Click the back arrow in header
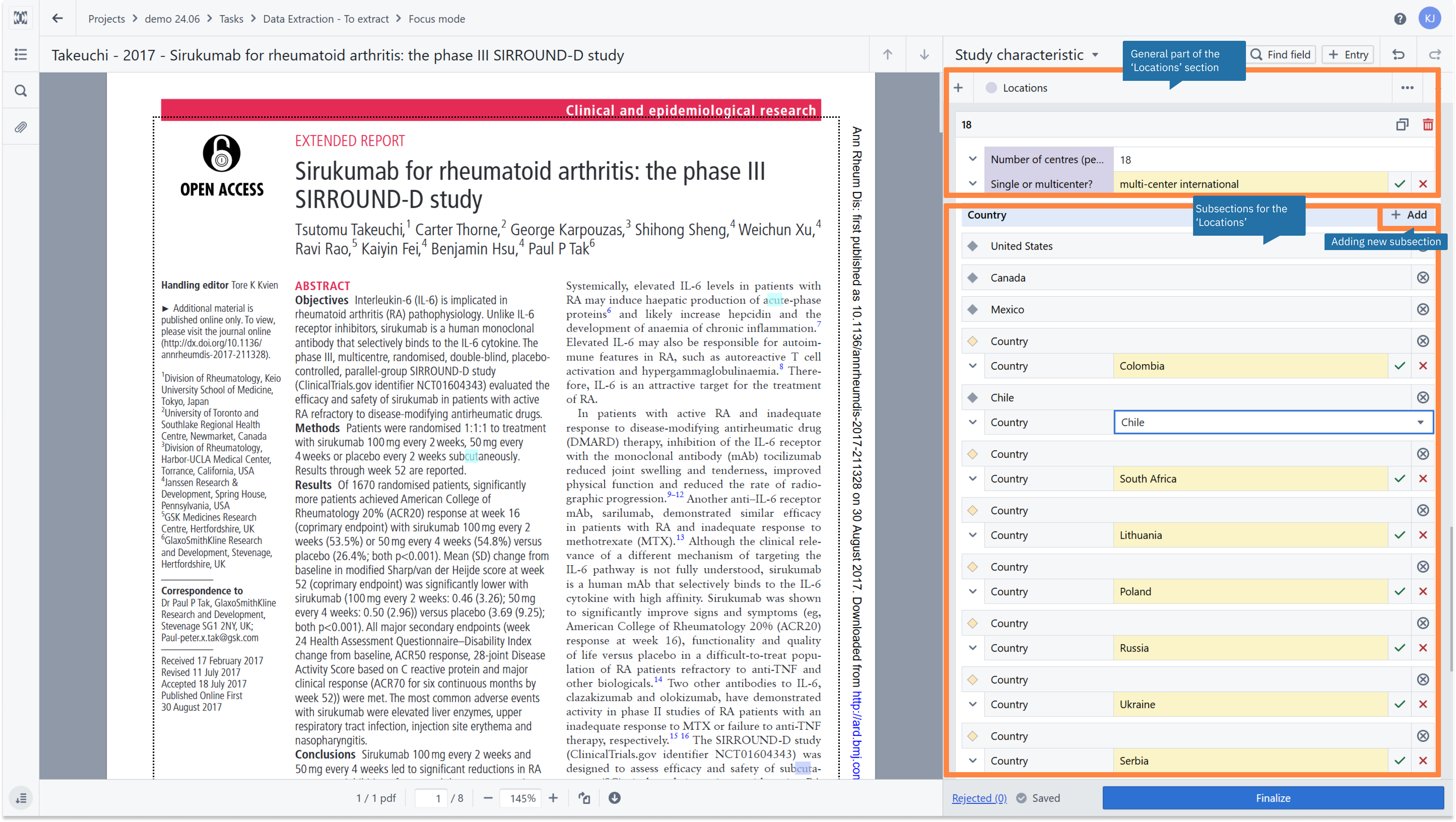Screen dimensions: 1456x822 tap(57, 19)
